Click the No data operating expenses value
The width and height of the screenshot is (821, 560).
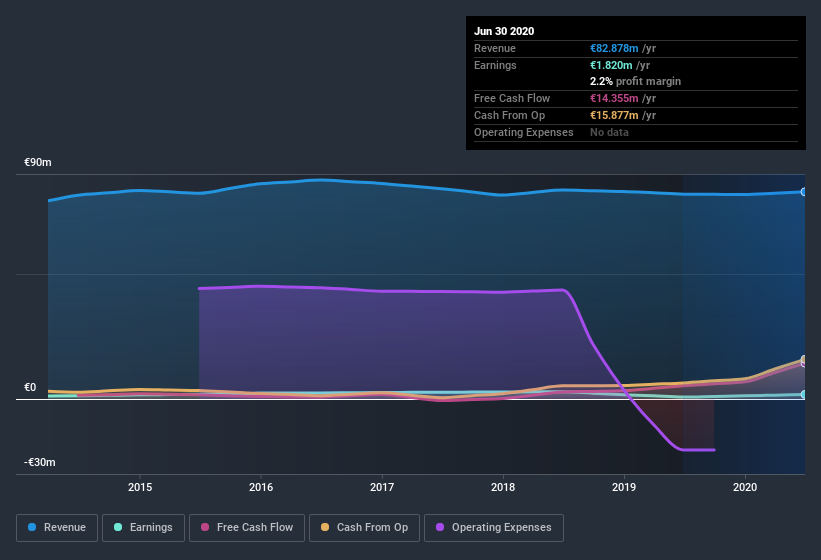[609, 132]
